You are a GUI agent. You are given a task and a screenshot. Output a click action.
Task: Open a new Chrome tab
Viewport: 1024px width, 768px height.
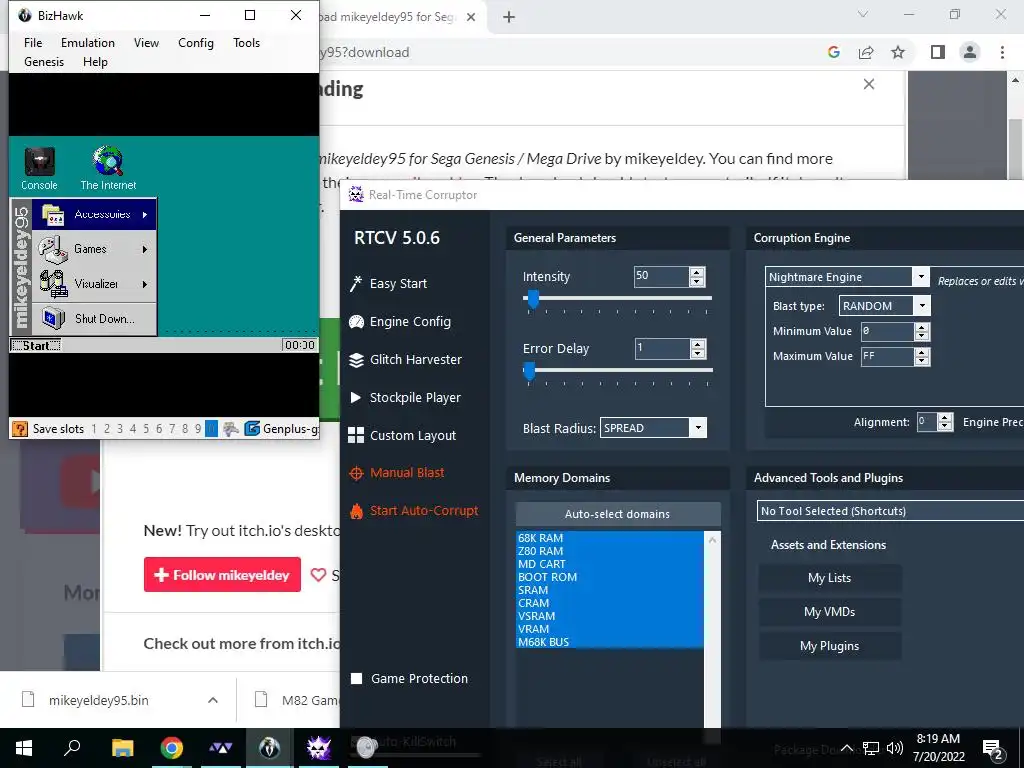coord(509,17)
